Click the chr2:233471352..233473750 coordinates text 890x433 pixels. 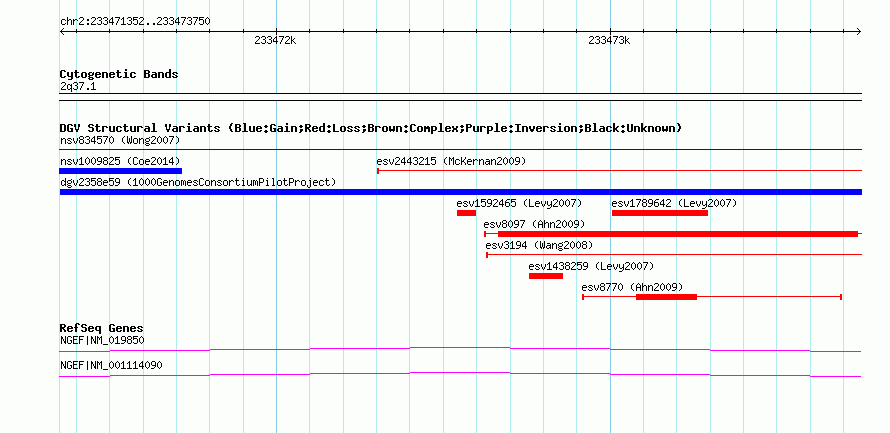[x=135, y=22]
